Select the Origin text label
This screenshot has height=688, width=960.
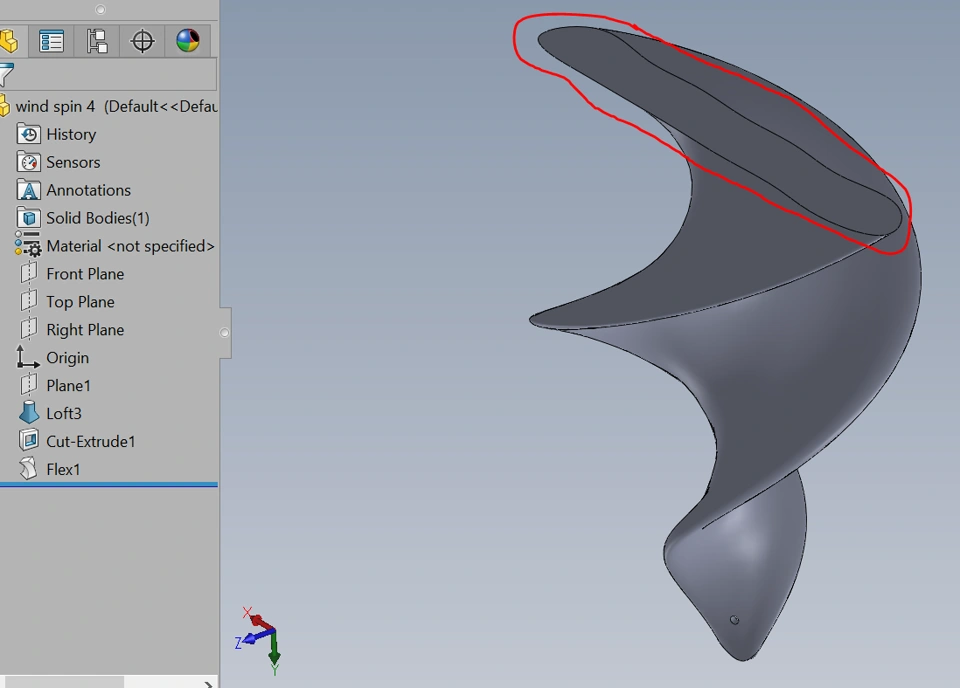coord(67,358)
